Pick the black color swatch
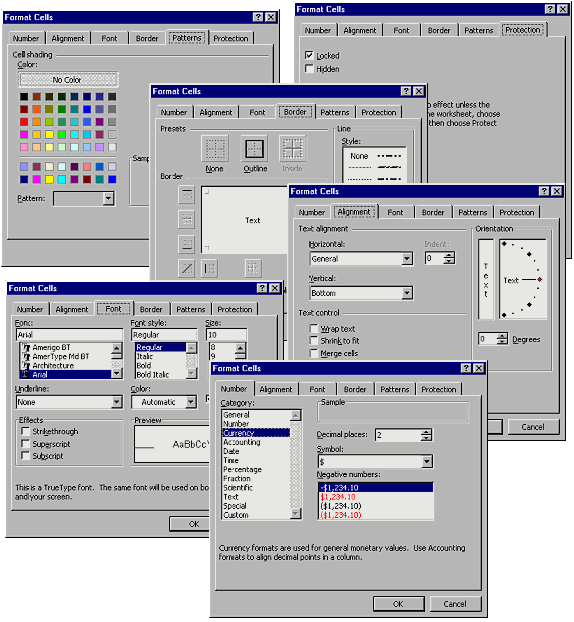The width and height of the screenshot is (574, 622). 24,96
